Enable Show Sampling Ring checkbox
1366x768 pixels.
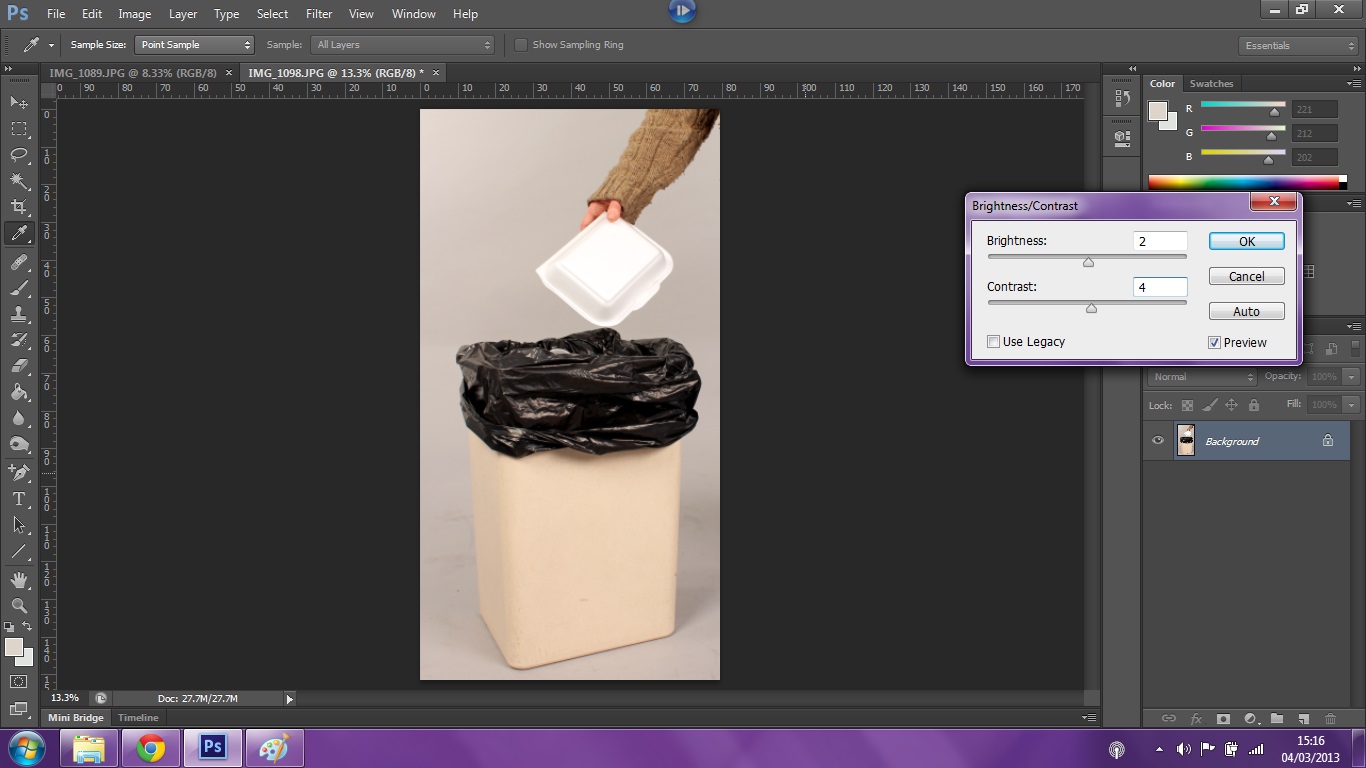click(521, 45)
